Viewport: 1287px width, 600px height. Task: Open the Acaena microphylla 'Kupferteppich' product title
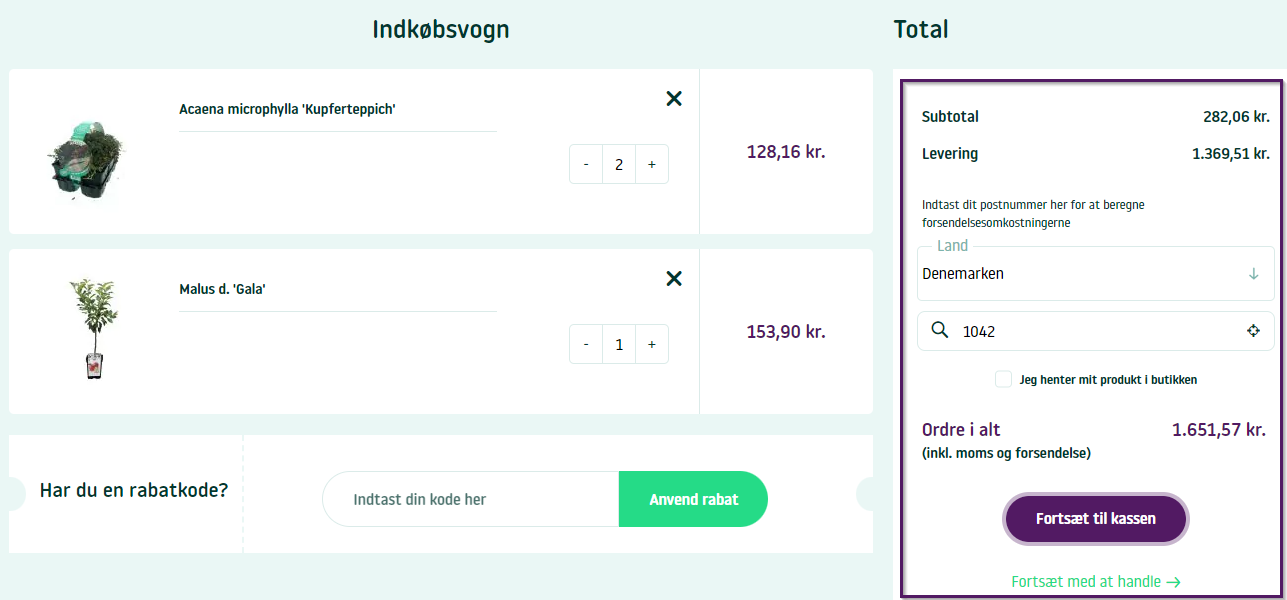(x=287, y=109)
